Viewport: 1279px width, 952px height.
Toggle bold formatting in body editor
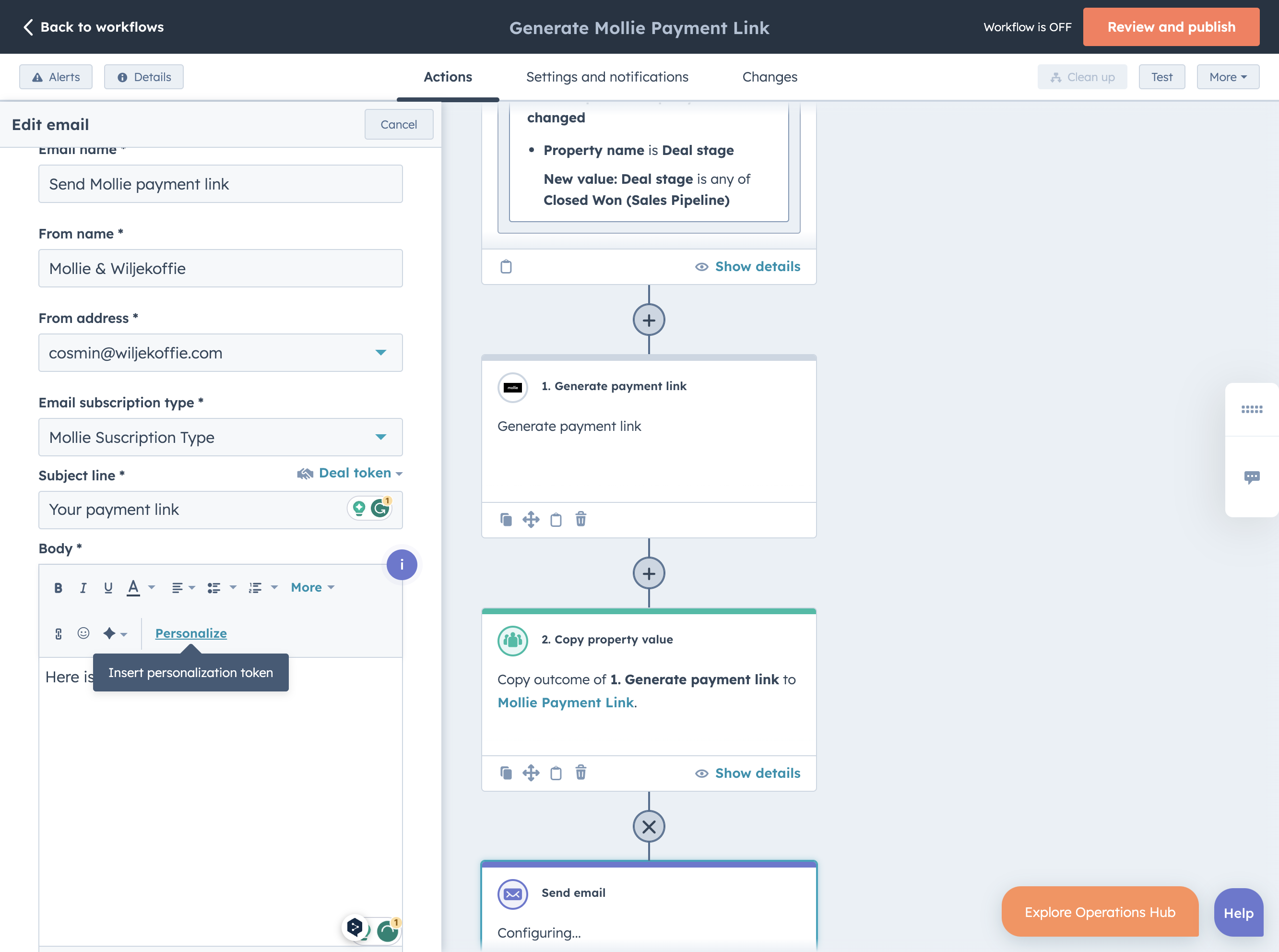click(x=58, y=588)
